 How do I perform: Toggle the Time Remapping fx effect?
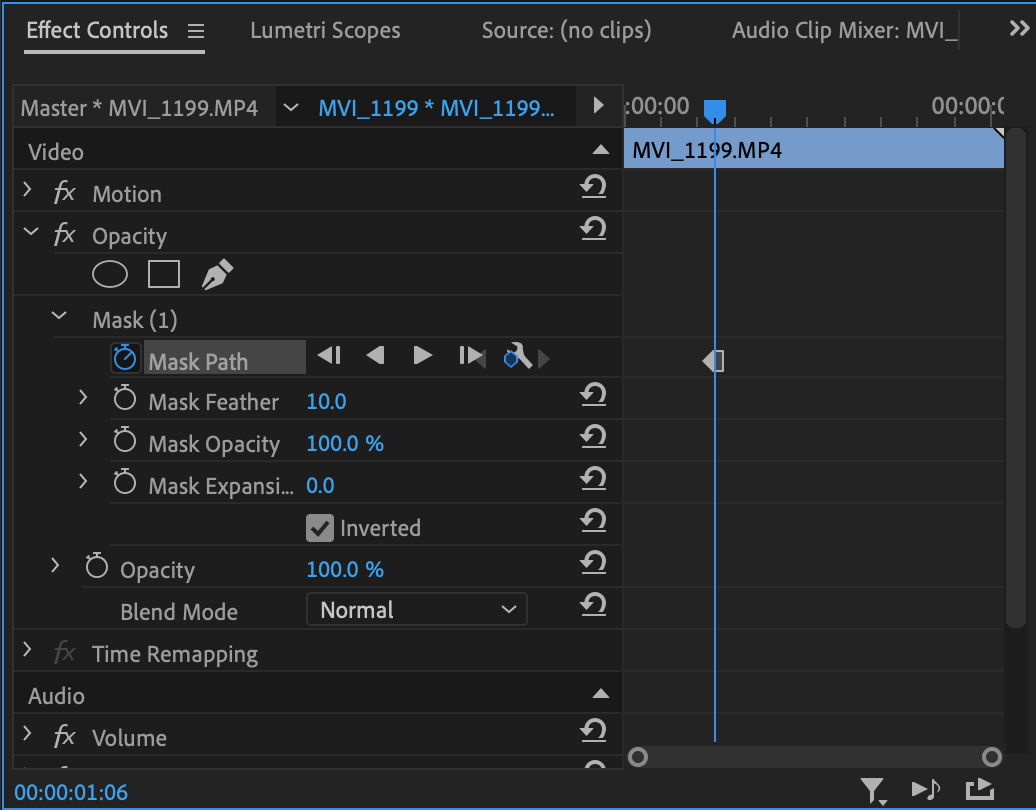click(x=64, y=653)
